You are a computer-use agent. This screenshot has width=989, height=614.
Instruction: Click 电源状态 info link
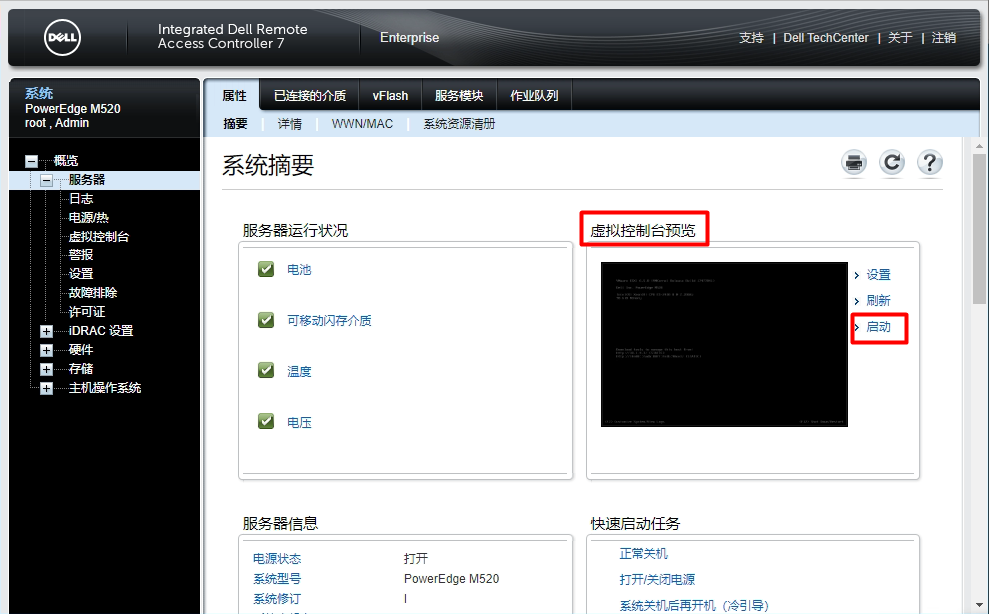(277, 558)
